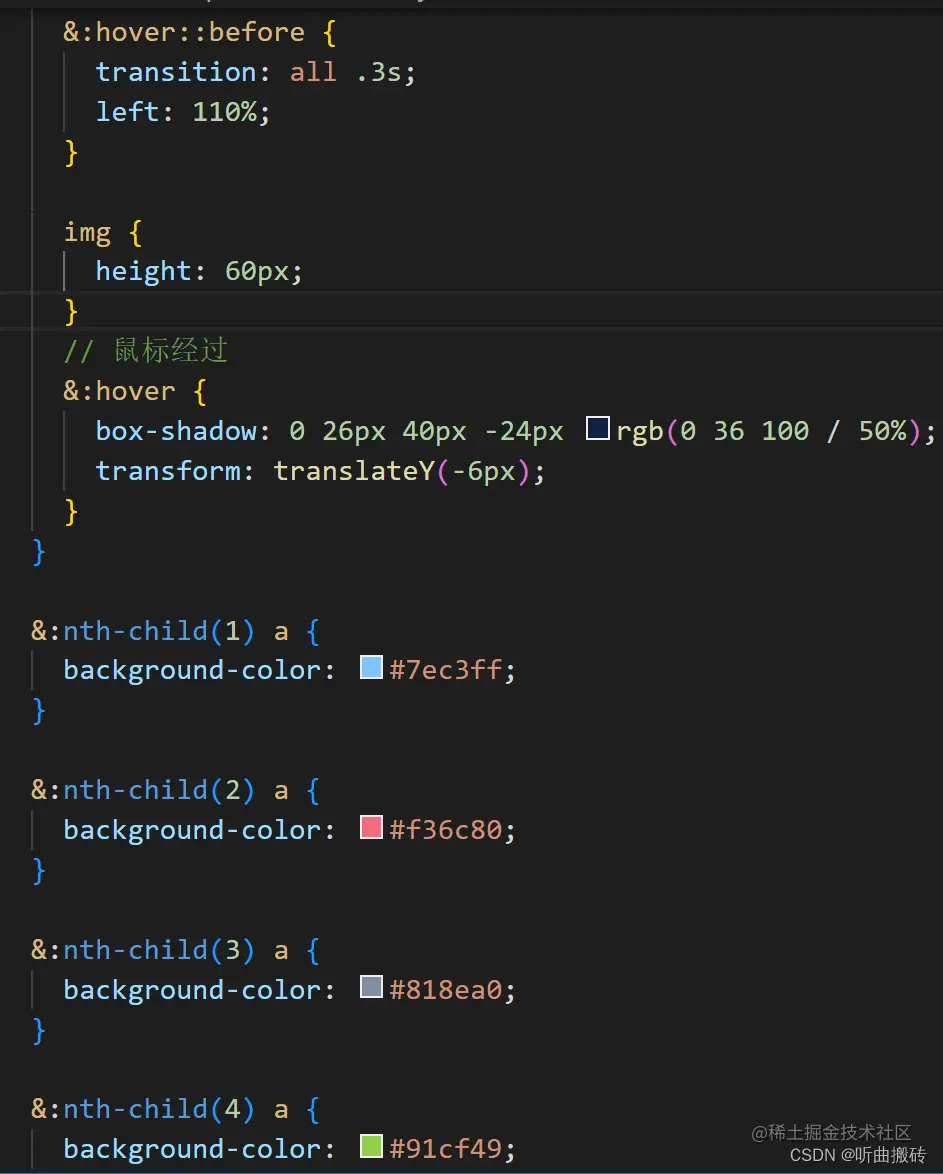Click the 'rgb' function name

[640, 431]
